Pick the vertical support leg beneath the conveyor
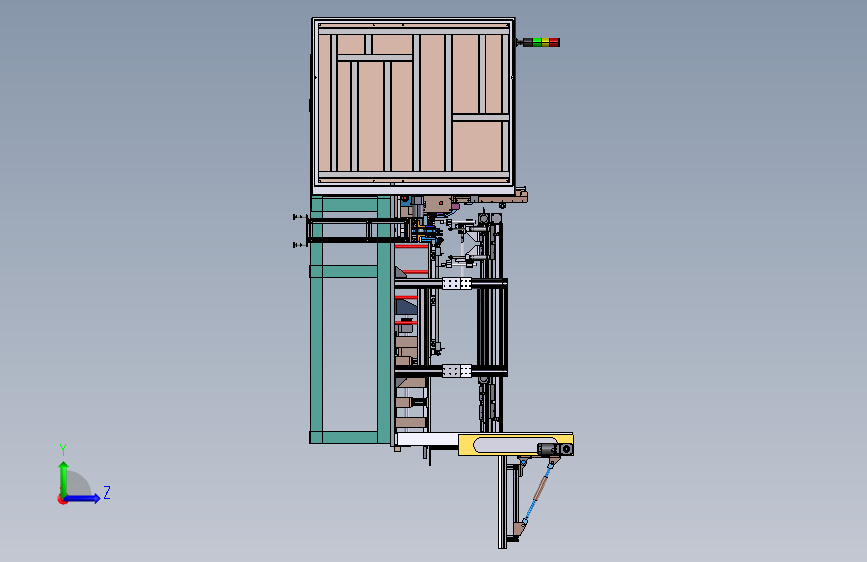The image size is (867, 562). 502,502
